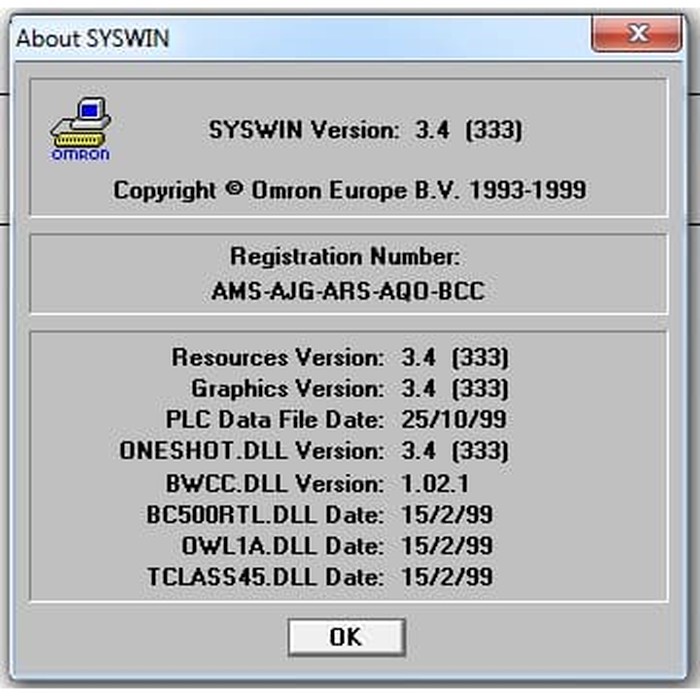Click the BC500RTL.DLL Date line
700x700 pixels.
click(x=320, y=514)
